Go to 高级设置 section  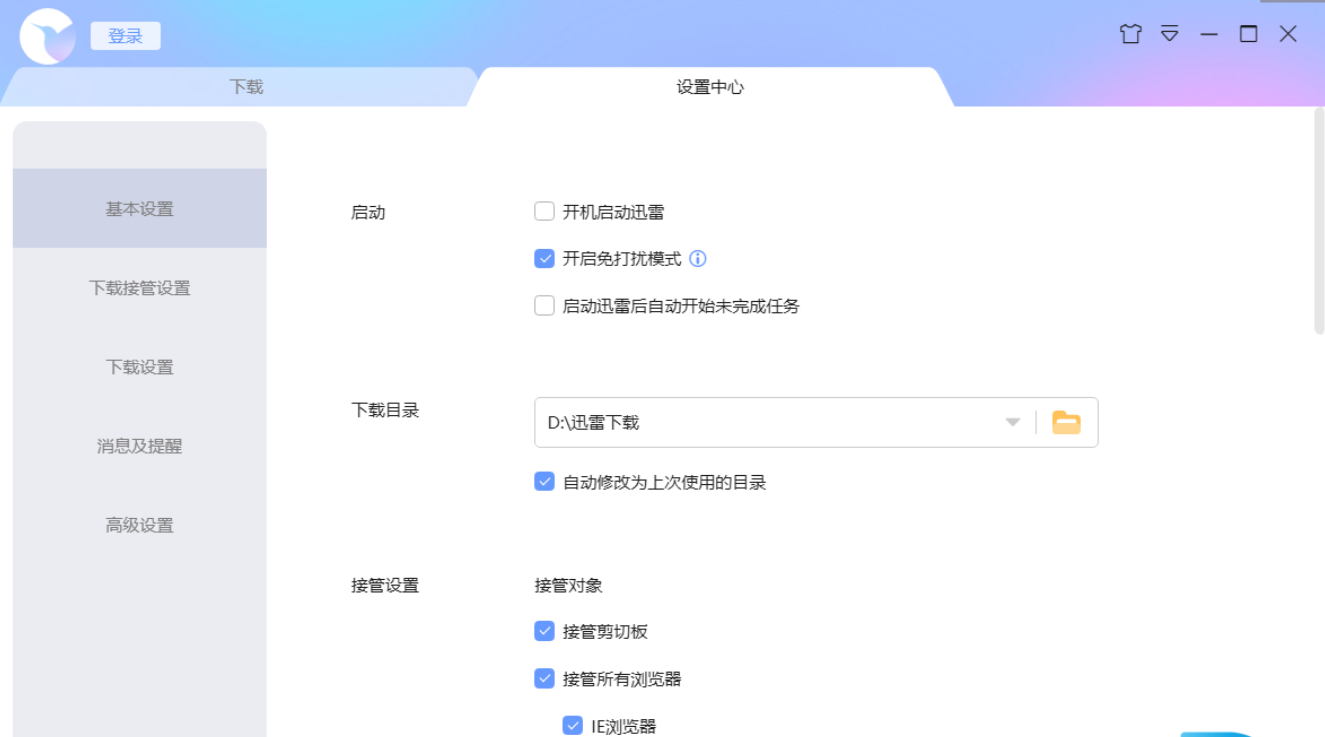tap(139, 525)
